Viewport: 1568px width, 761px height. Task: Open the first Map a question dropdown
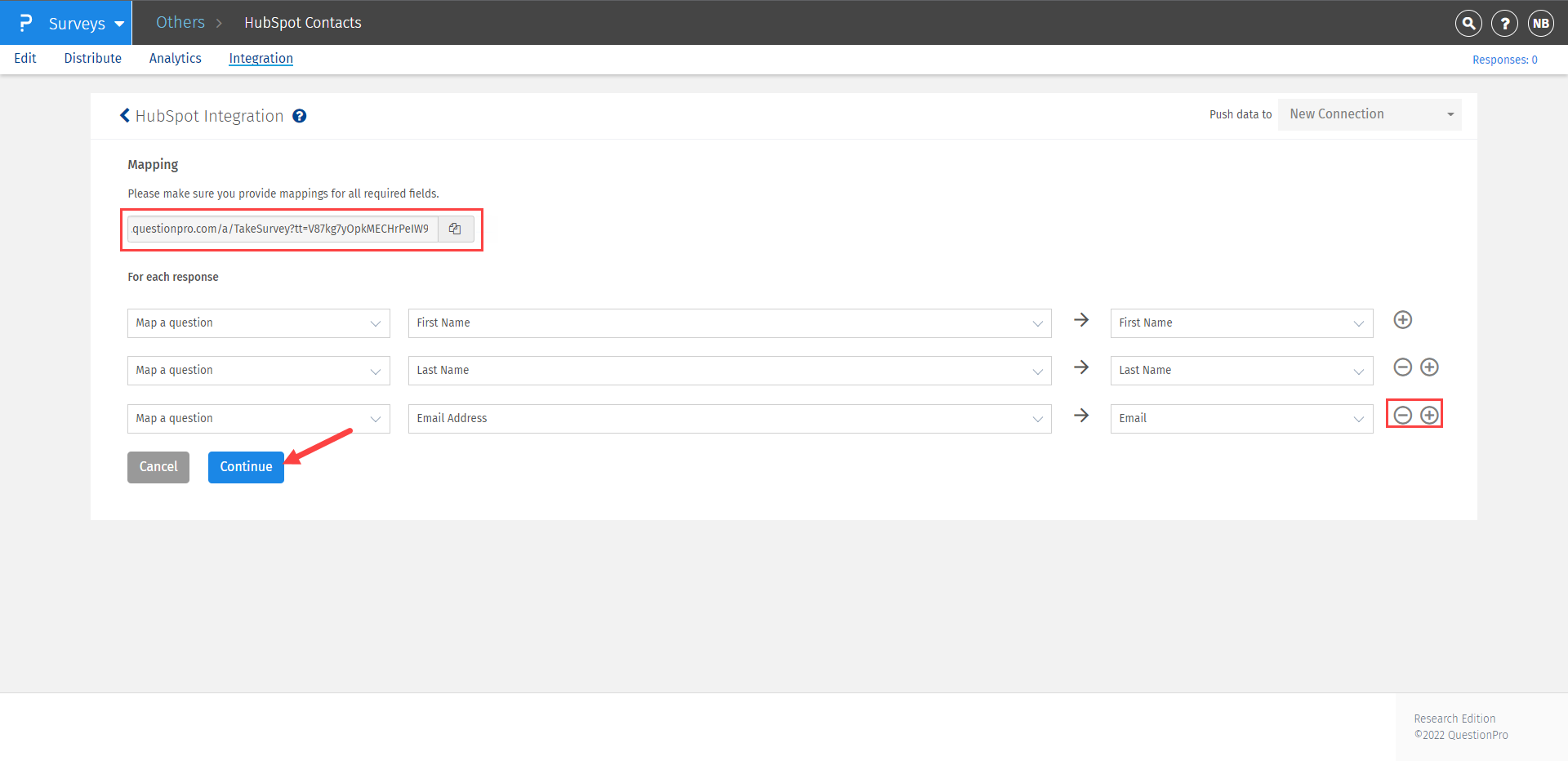258,323
